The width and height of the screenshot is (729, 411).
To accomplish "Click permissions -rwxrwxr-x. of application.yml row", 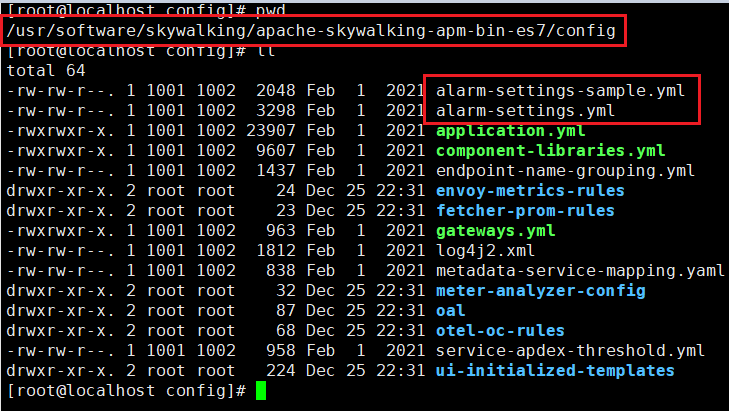I will click(x=61, y=131).
